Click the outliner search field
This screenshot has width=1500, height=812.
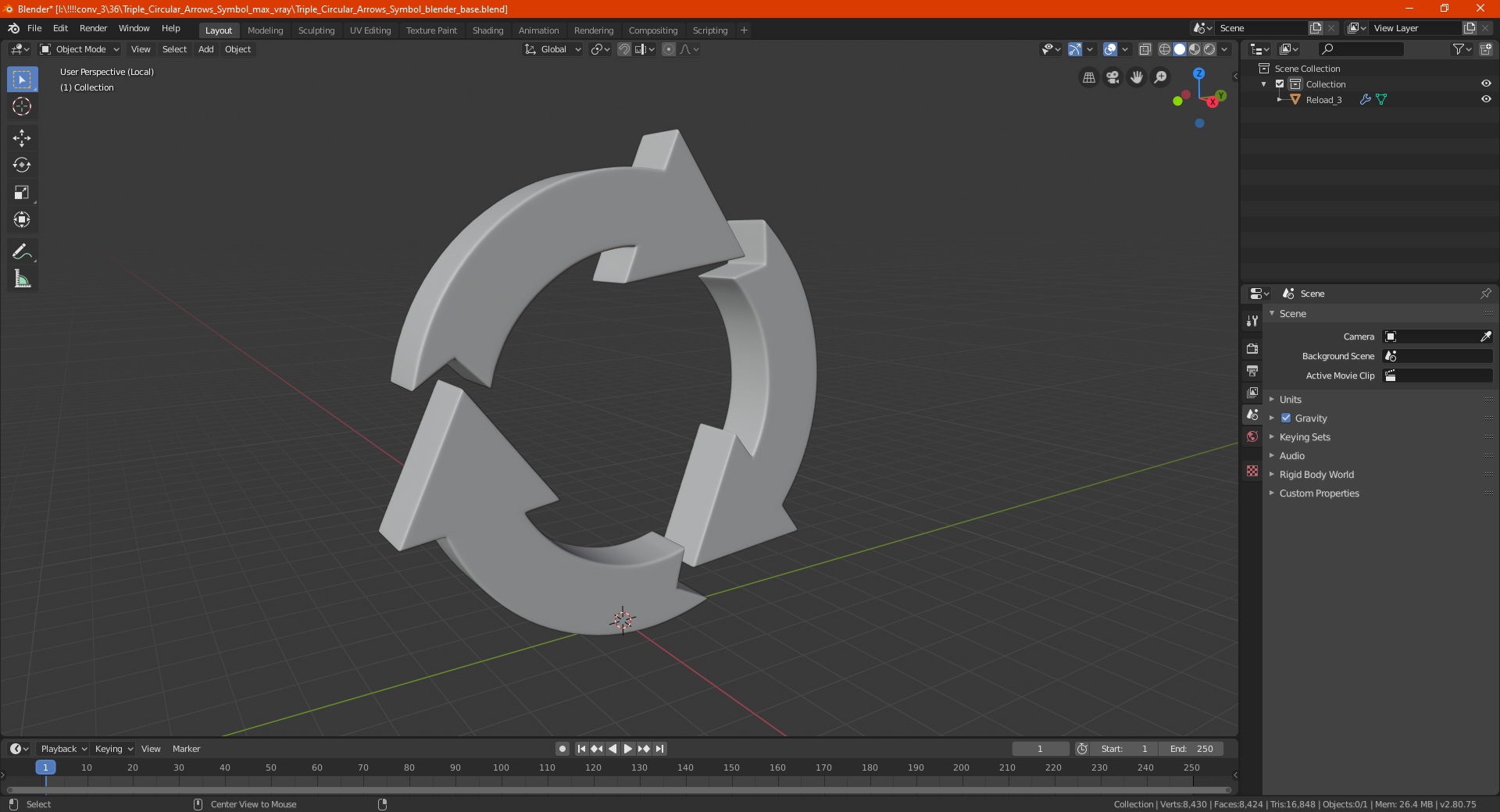tap(1360, 49)
